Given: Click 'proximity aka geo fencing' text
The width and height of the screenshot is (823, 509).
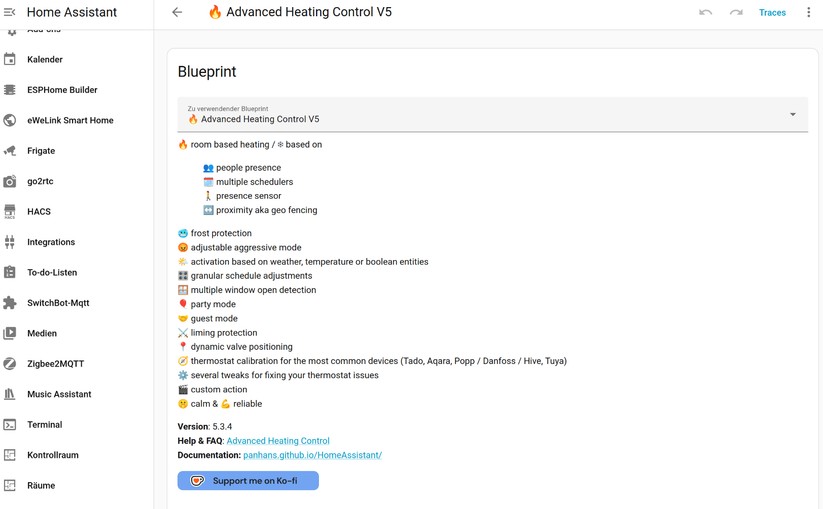Looking at the screenshot, I should pos(267,210).
